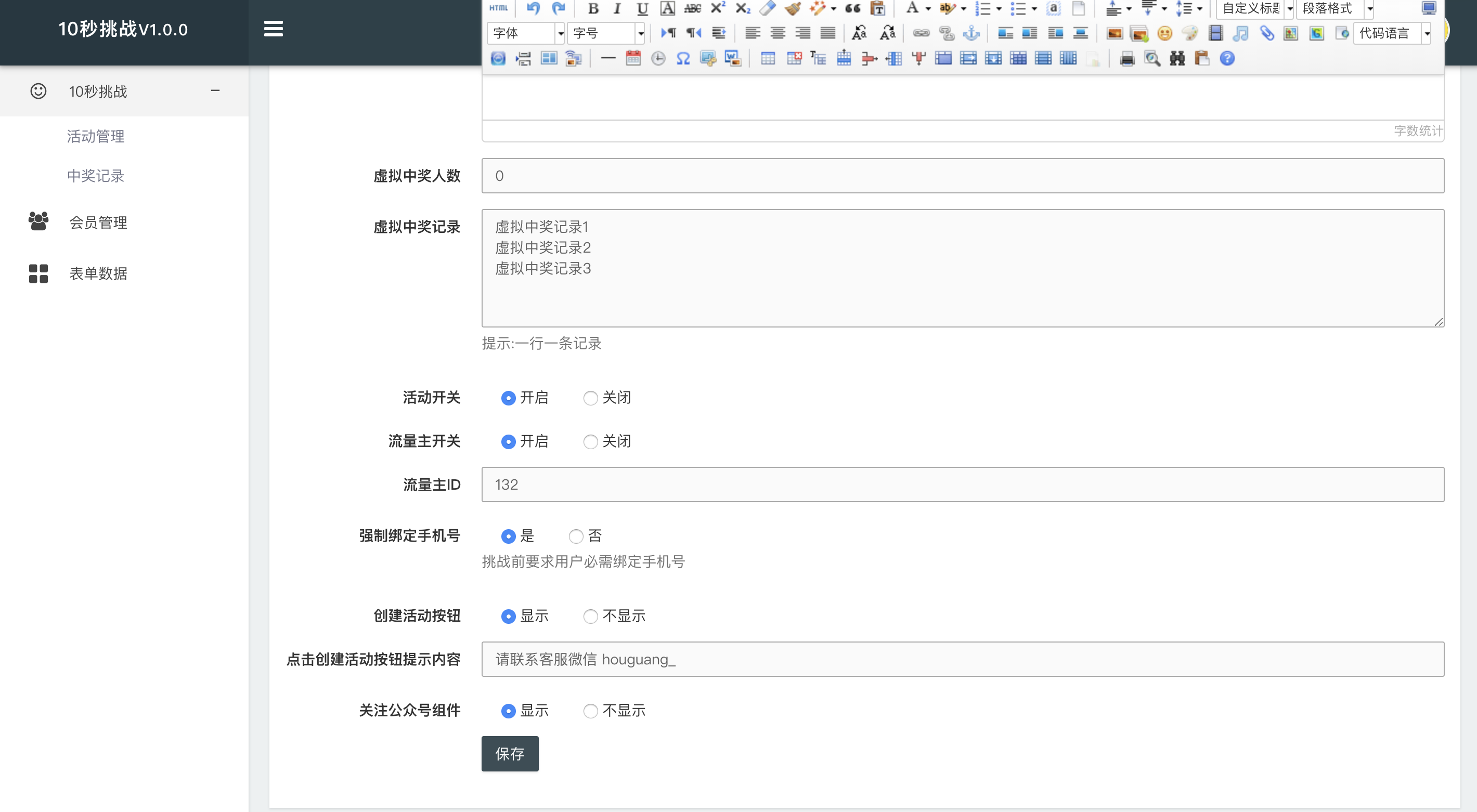Screen dimensions: 1477x812
Task: Select 否 for 强制绑定手机号
Action: pos(576,536)
